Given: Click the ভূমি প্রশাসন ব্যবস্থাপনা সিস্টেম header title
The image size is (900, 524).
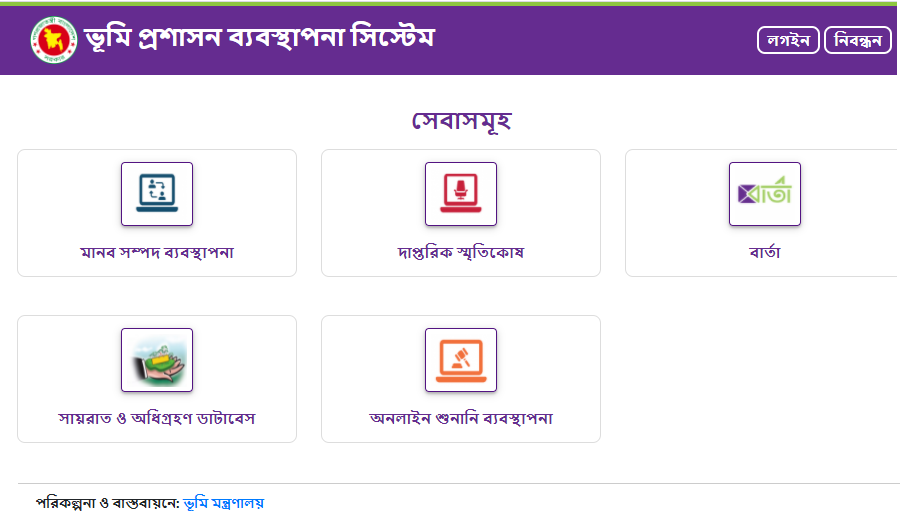Looking at the screenshot, I should click(x=259, y=38).
